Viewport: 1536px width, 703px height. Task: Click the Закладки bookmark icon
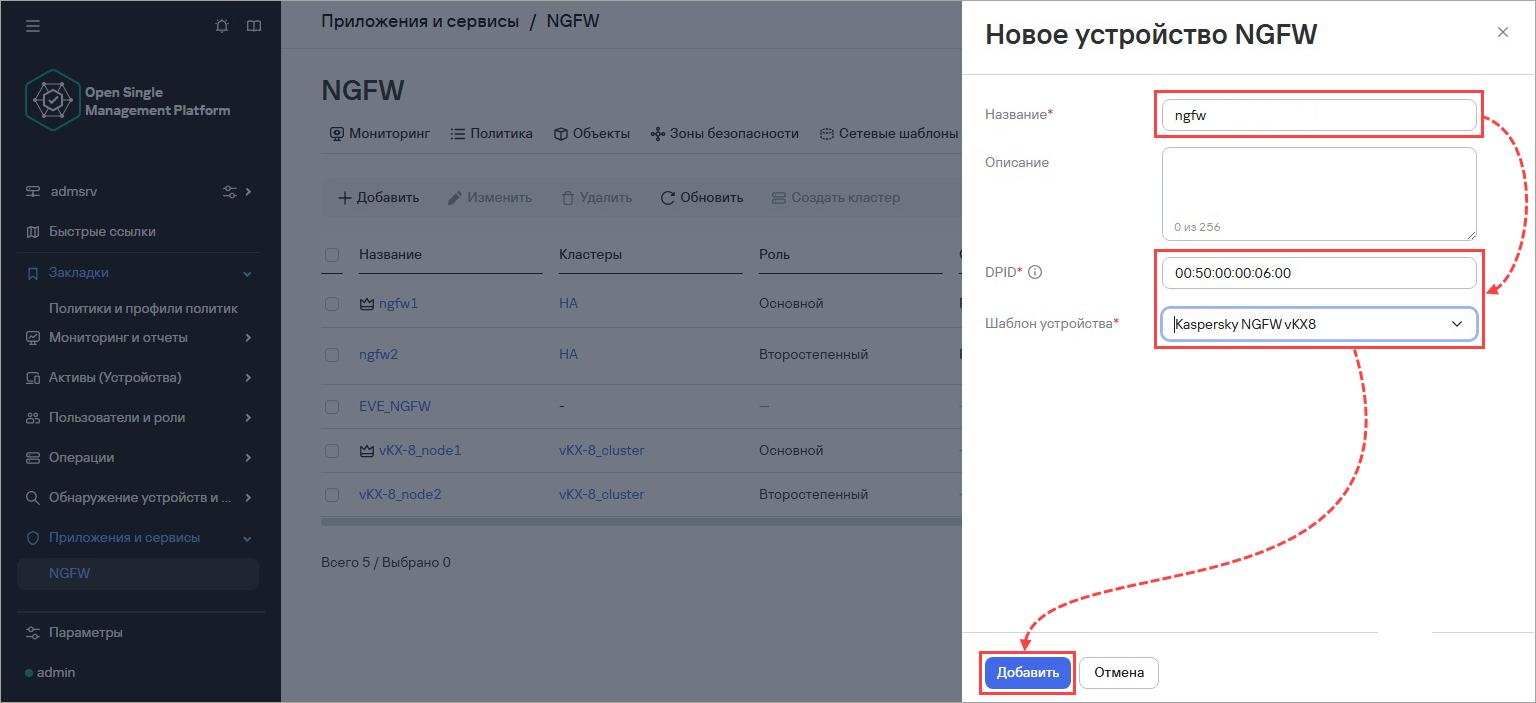(33, 273)
